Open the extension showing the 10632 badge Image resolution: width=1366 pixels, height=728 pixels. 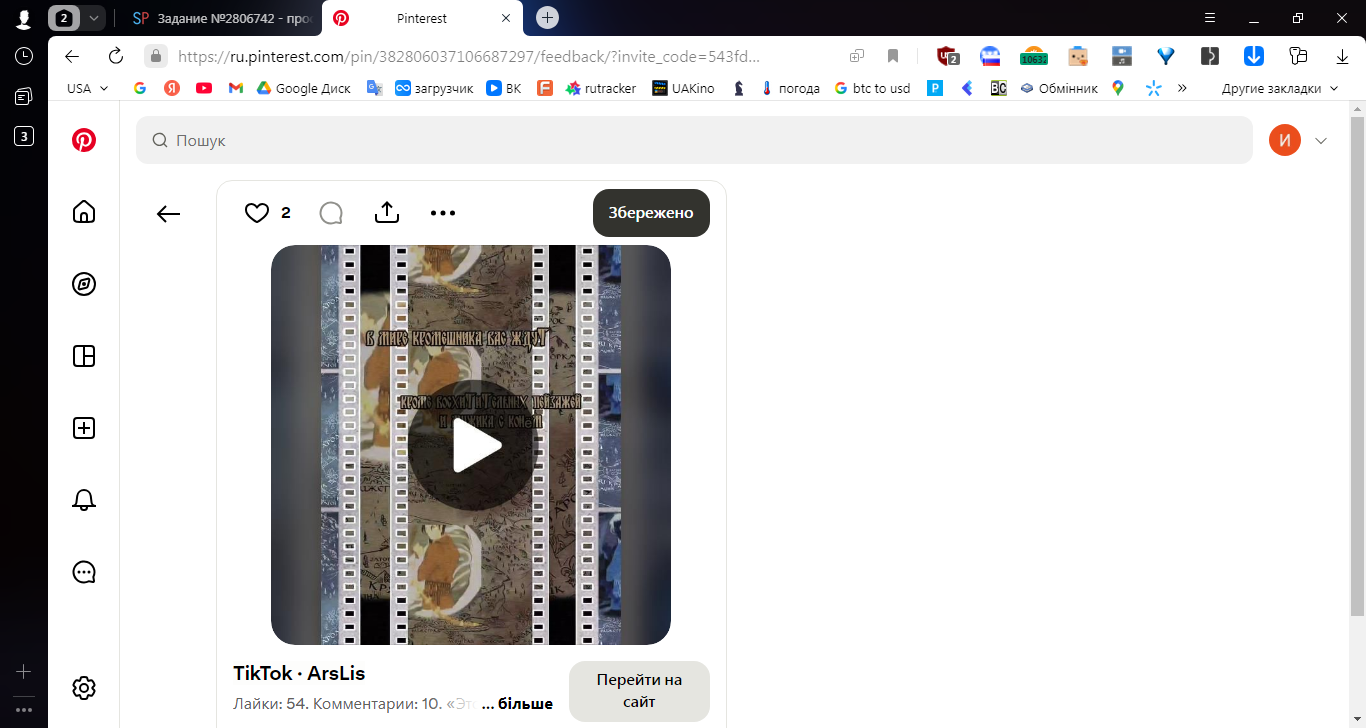[1033, 56]
